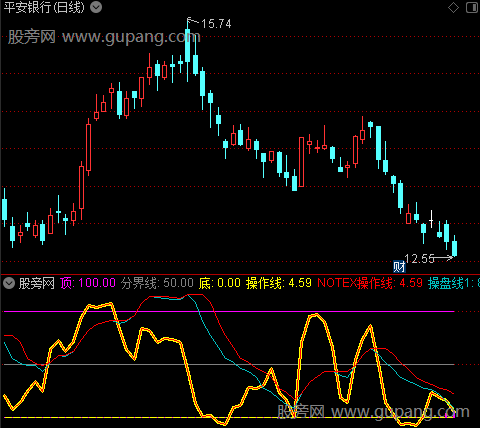Screen dimensions: 480x428
Task: Toggle the side panel icon at top right
Action: [x=472, y=7]
